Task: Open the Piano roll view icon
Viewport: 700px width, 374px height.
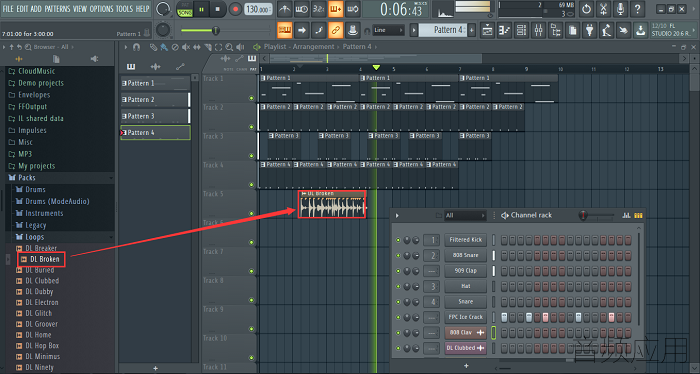Action: click(x=504, y=30)
